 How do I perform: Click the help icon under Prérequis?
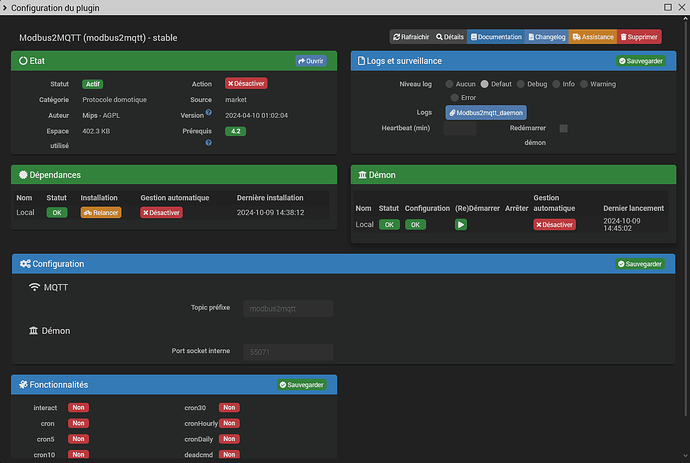click(209, 143)
